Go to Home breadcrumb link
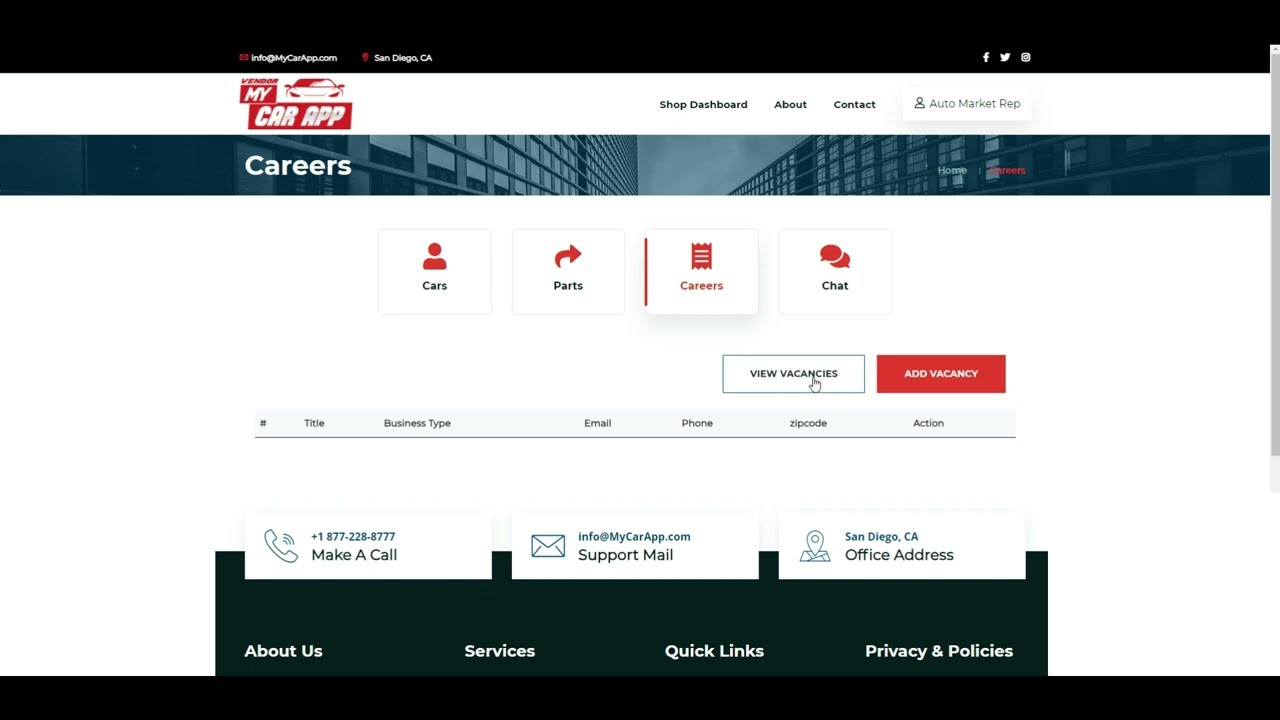 click(x=952, y=170)
